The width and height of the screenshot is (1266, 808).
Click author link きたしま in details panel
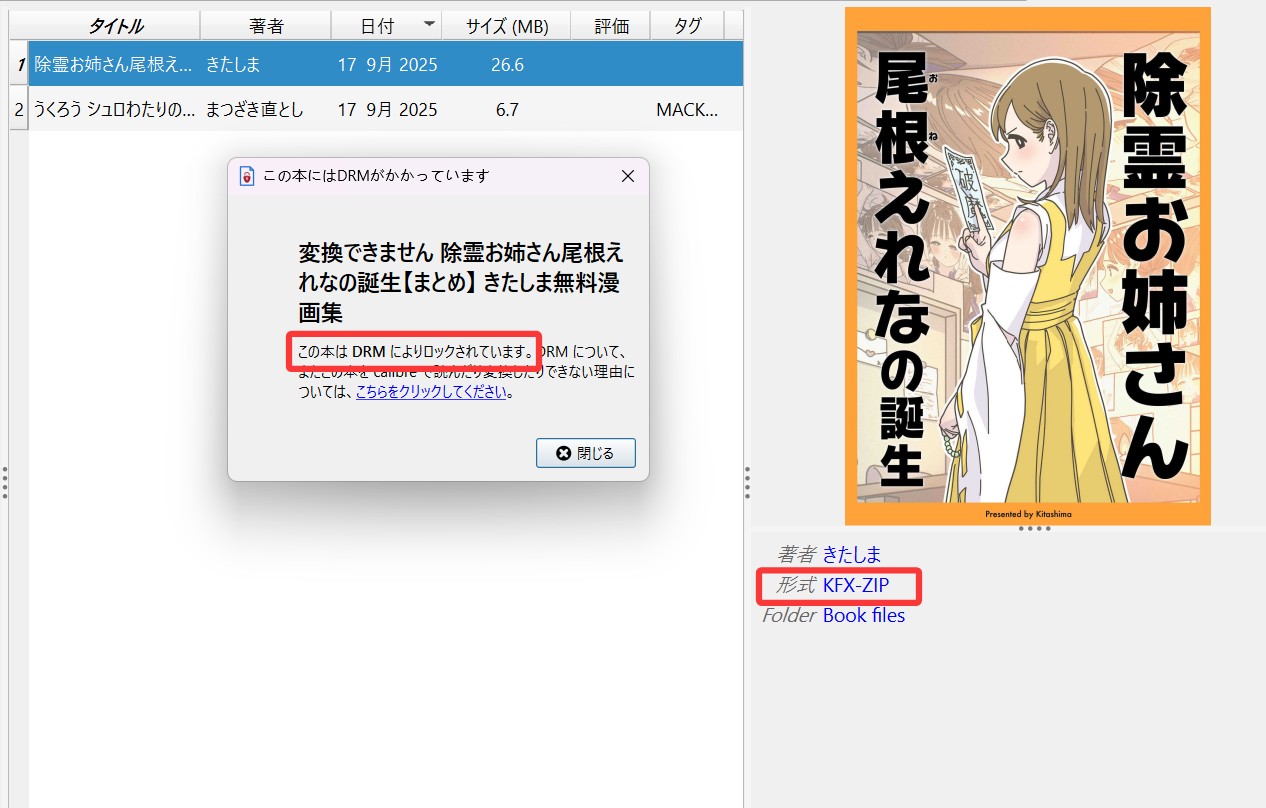[x=852, y=554]
